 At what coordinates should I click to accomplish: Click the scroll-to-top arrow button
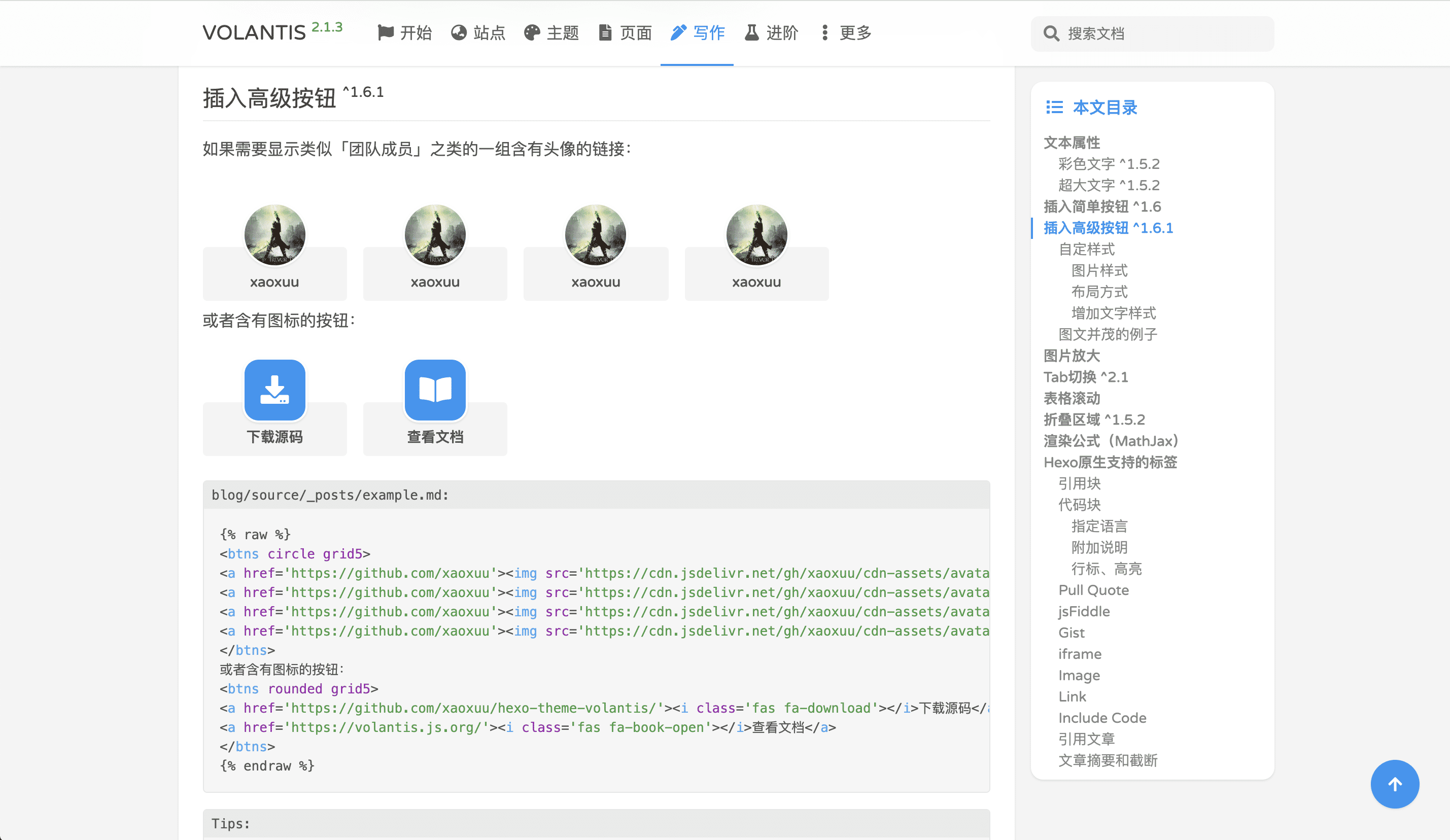[1394, 784]
